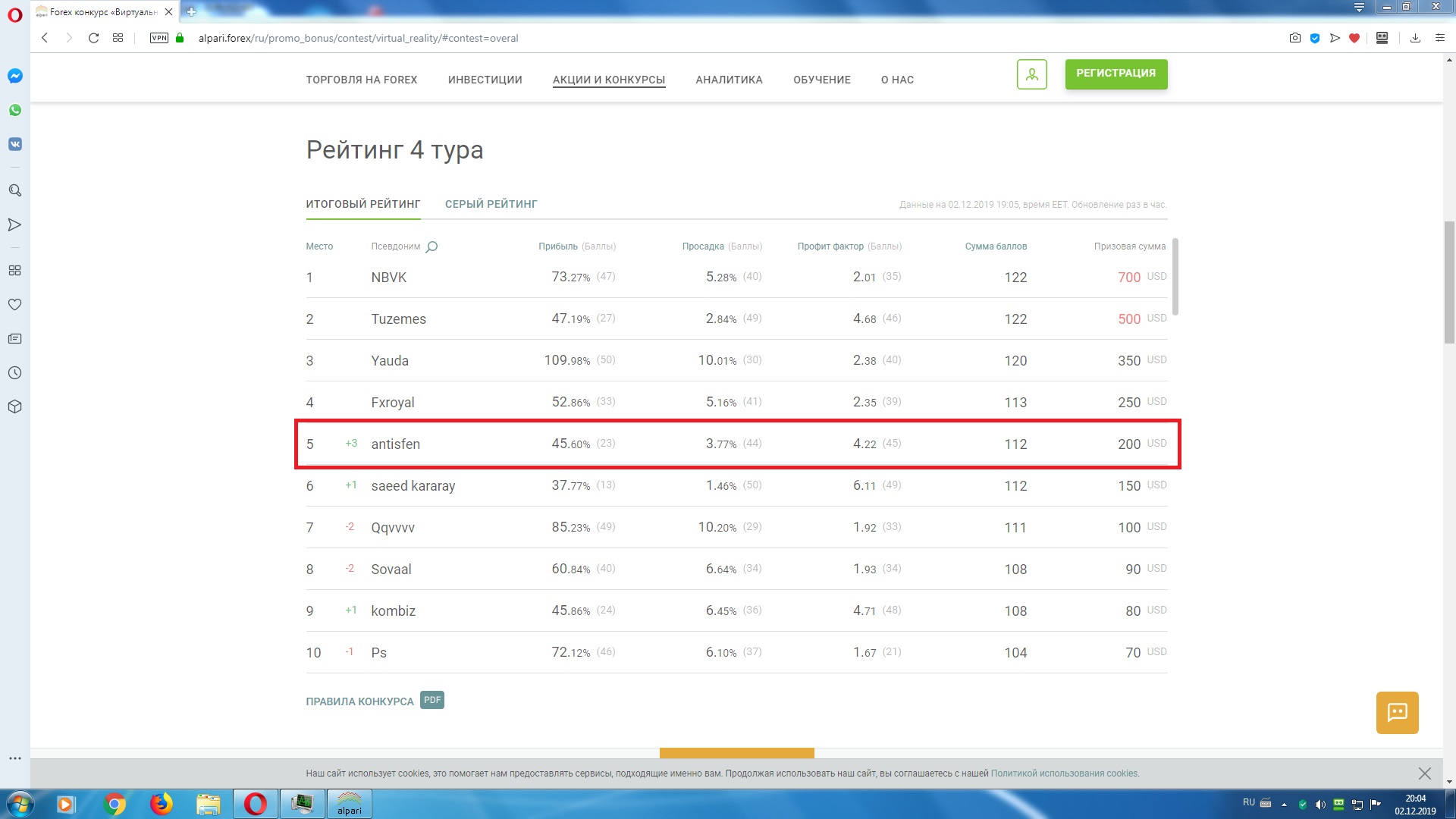The width and height of the screenshot is (1456, 819).
Task: Take a snapshot with the camera icon
Action: [1294, 38]
